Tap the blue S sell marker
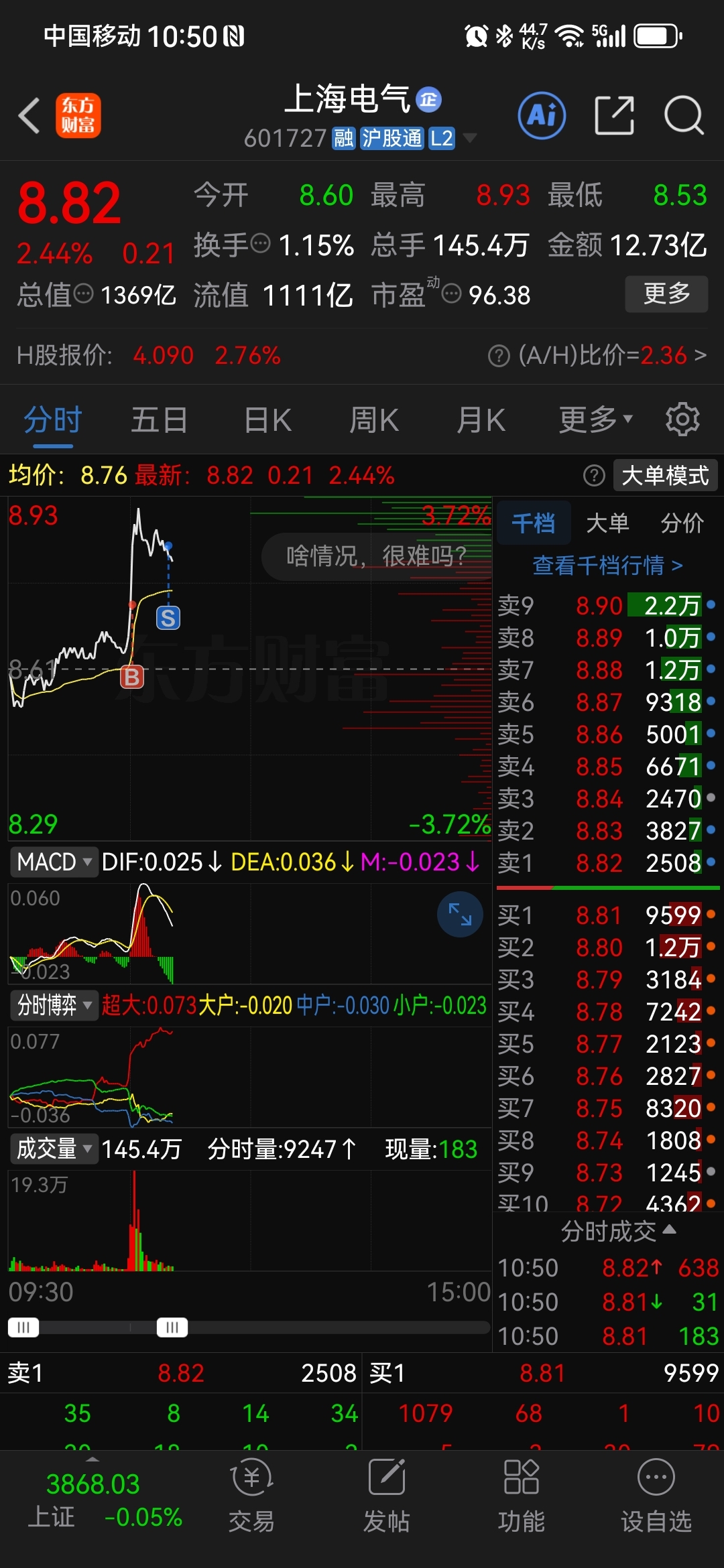The image size is (724, 1568). (x=168, y=618)
